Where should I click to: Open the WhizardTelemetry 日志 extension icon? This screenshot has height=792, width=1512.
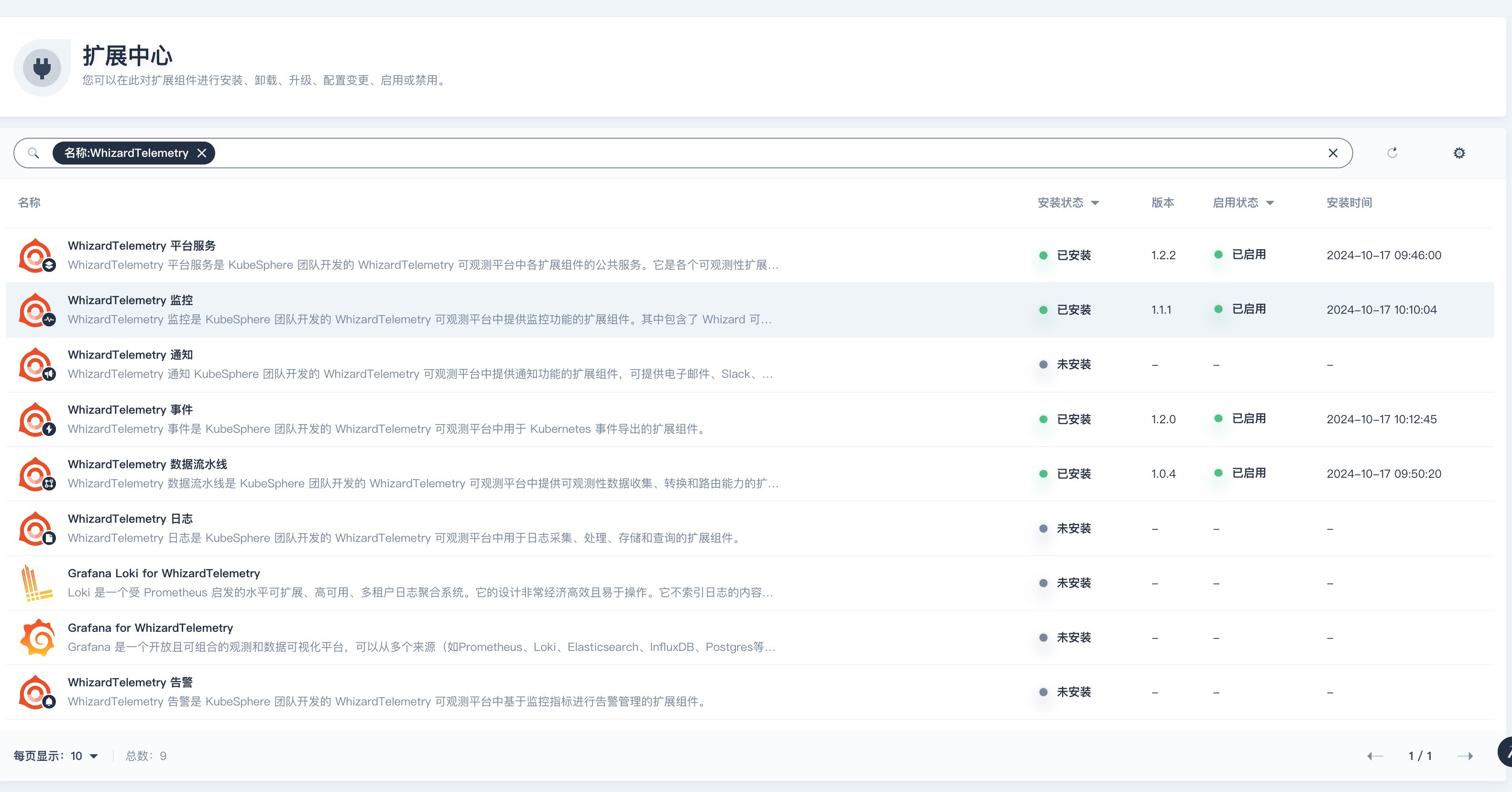point(37,528)
